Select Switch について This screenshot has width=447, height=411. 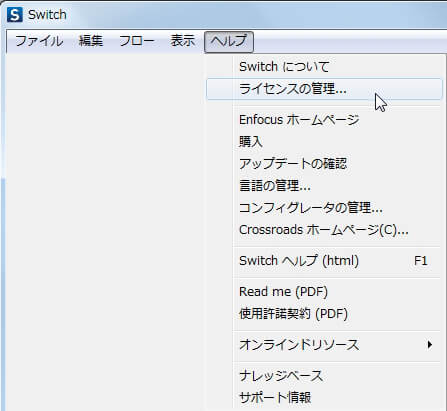point(324,67)
